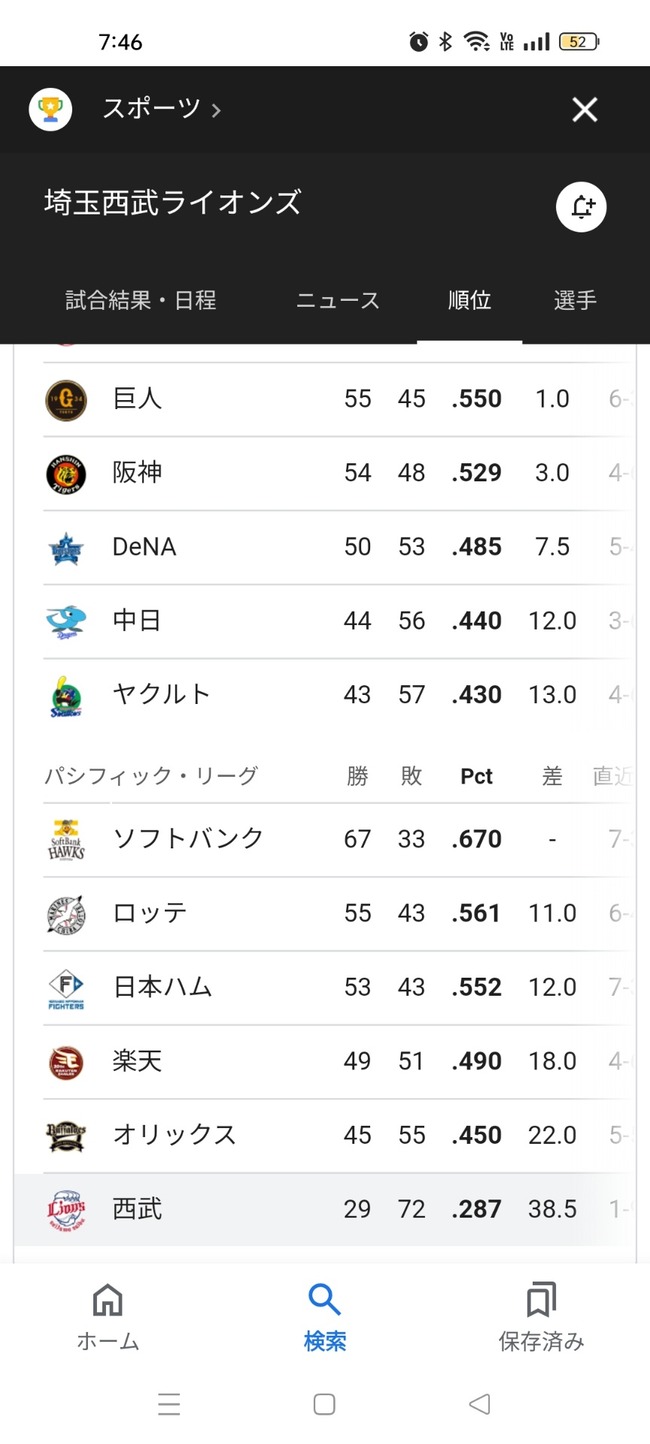Open the ロッテ team row

click(x=325, y=914)
